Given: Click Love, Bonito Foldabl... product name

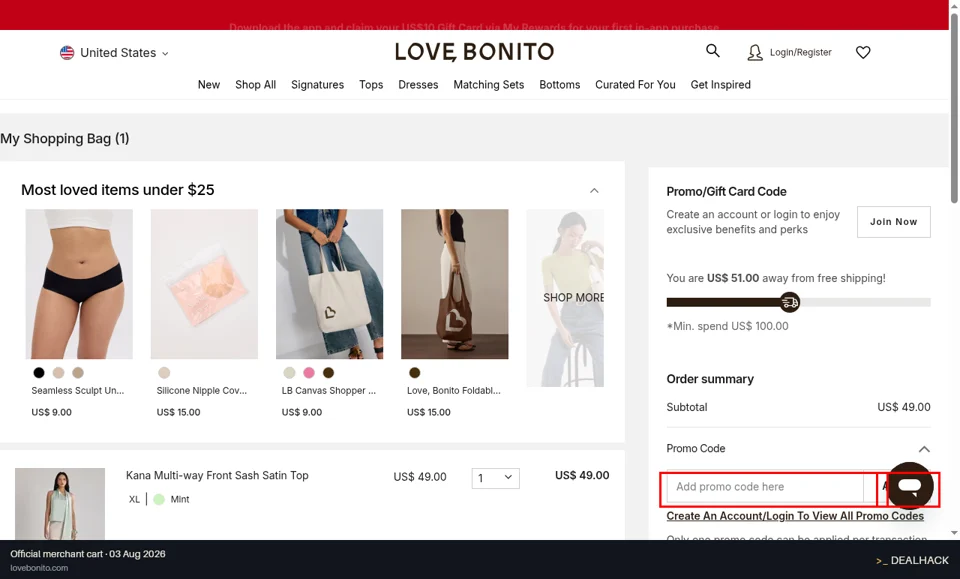Looking at the screenshot, I should click(454, 390).
